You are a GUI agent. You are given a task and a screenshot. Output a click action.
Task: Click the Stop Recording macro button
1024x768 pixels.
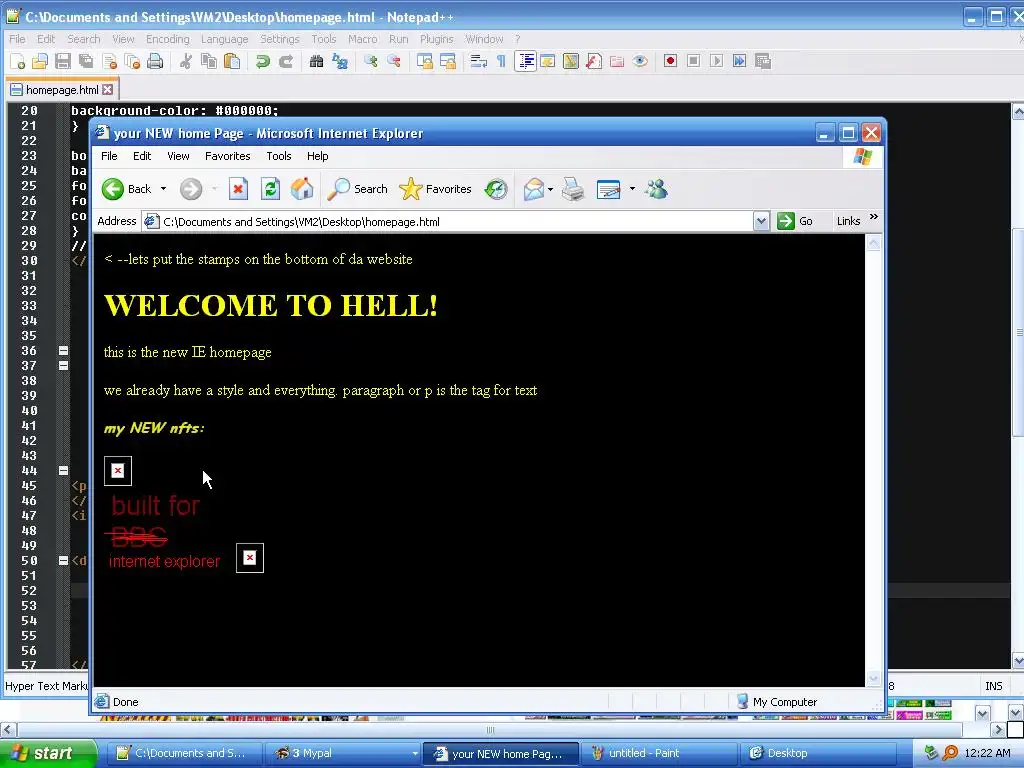(694, 61)
